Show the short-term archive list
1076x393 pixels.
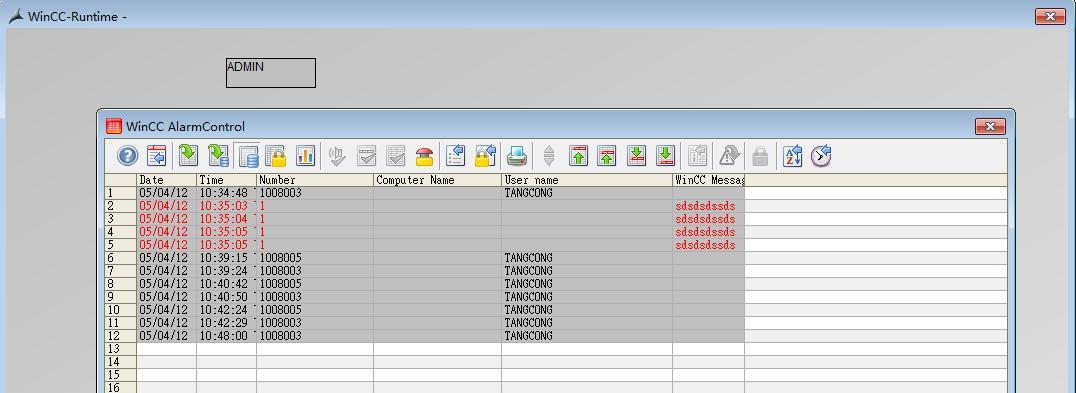[x=218, y=156]
